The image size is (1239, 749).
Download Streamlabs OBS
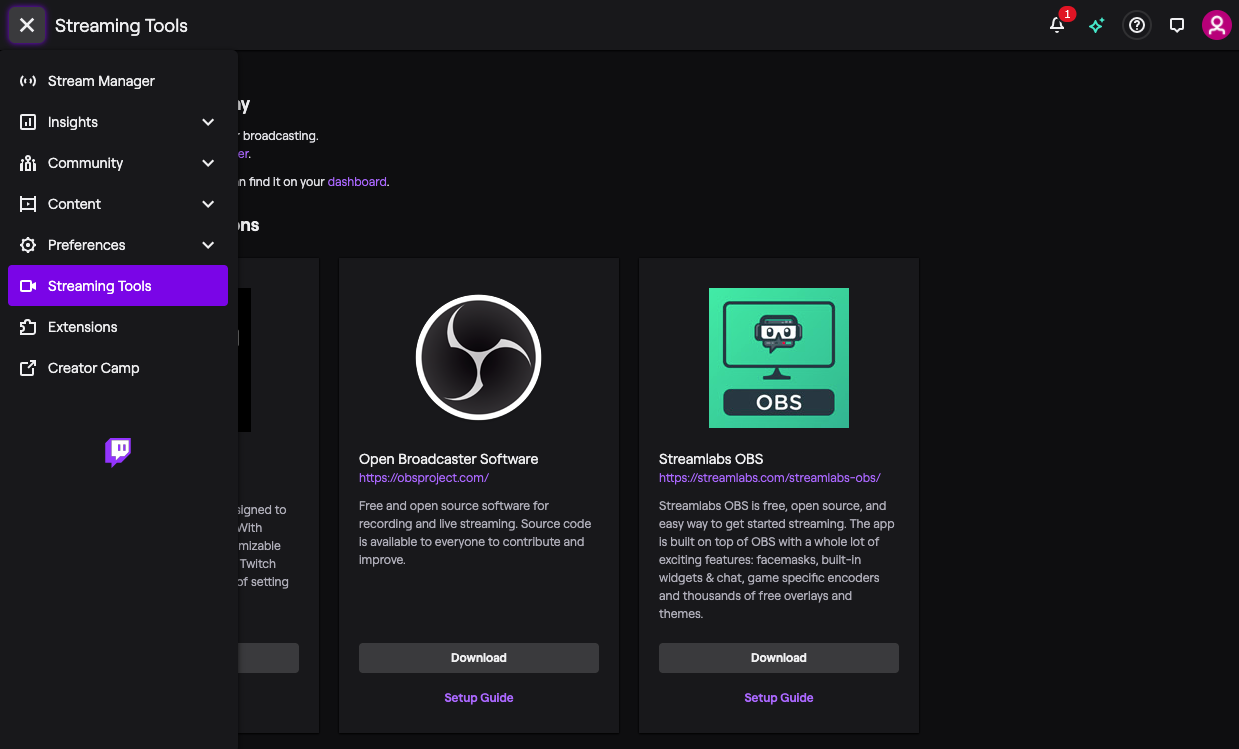(779, 658)
